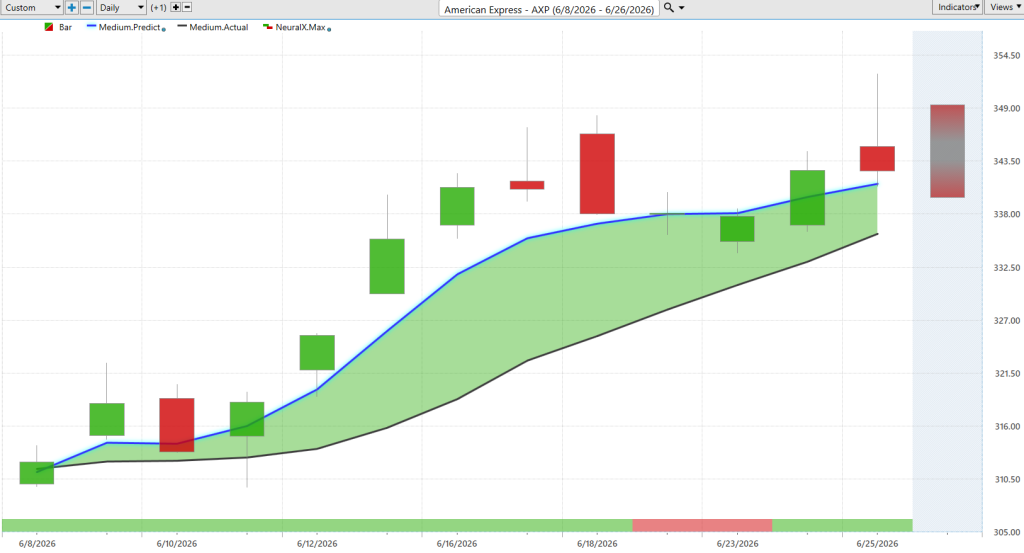Image resolution: width=1024 pixels, height=553 pixels.
Task: Click the NeuralX.Max forecast bar on the right
Action: pyautogui.click(x=947, y=151)
